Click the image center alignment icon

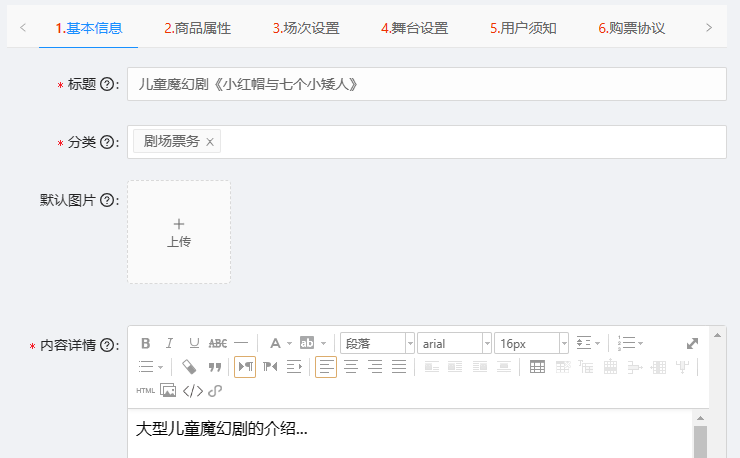click(504, 367)
